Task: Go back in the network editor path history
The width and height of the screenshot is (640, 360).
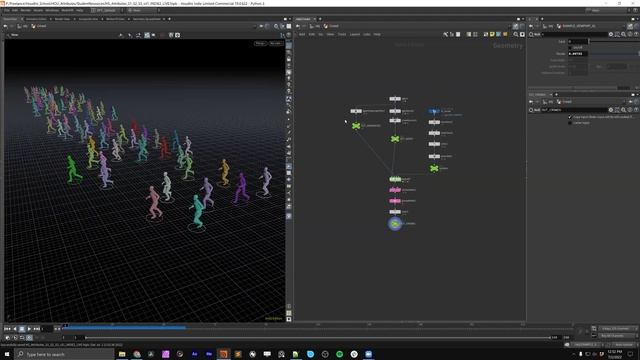Action: coord(298,26)
